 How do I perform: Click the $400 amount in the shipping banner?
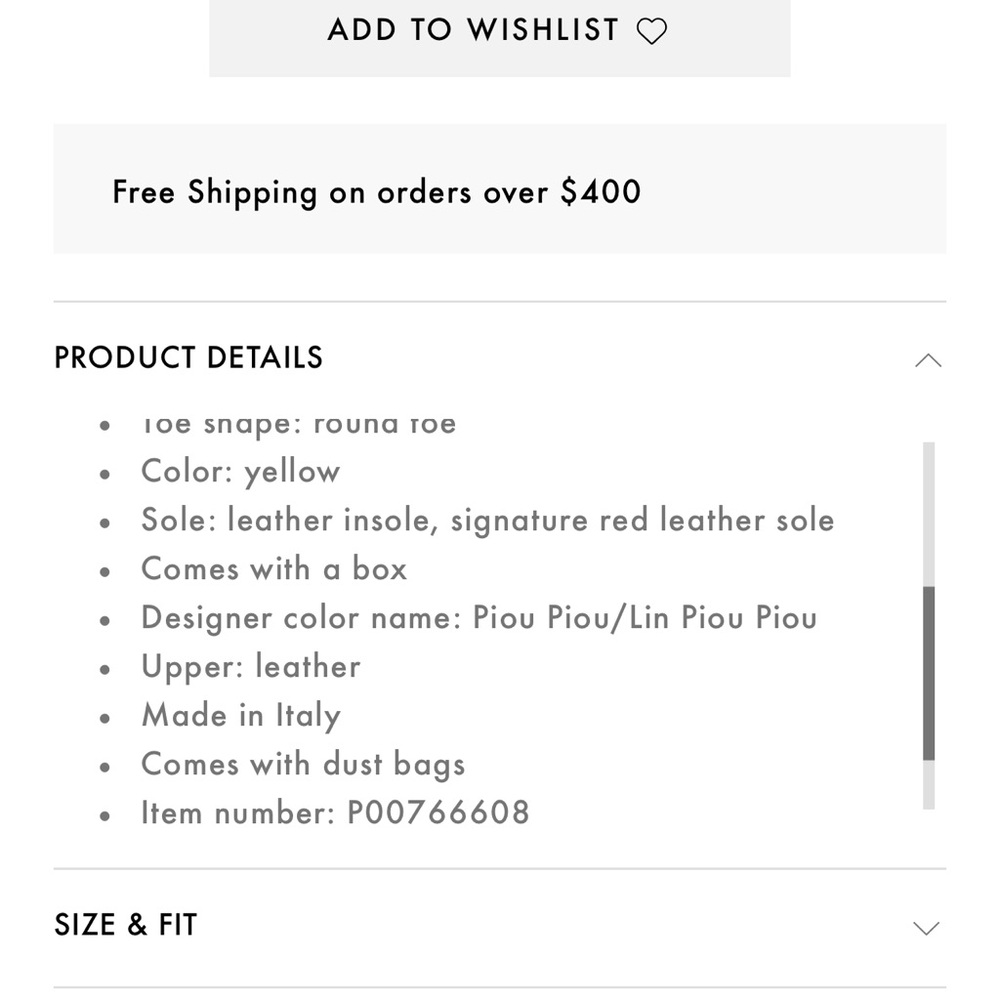(x=600, y=191)
